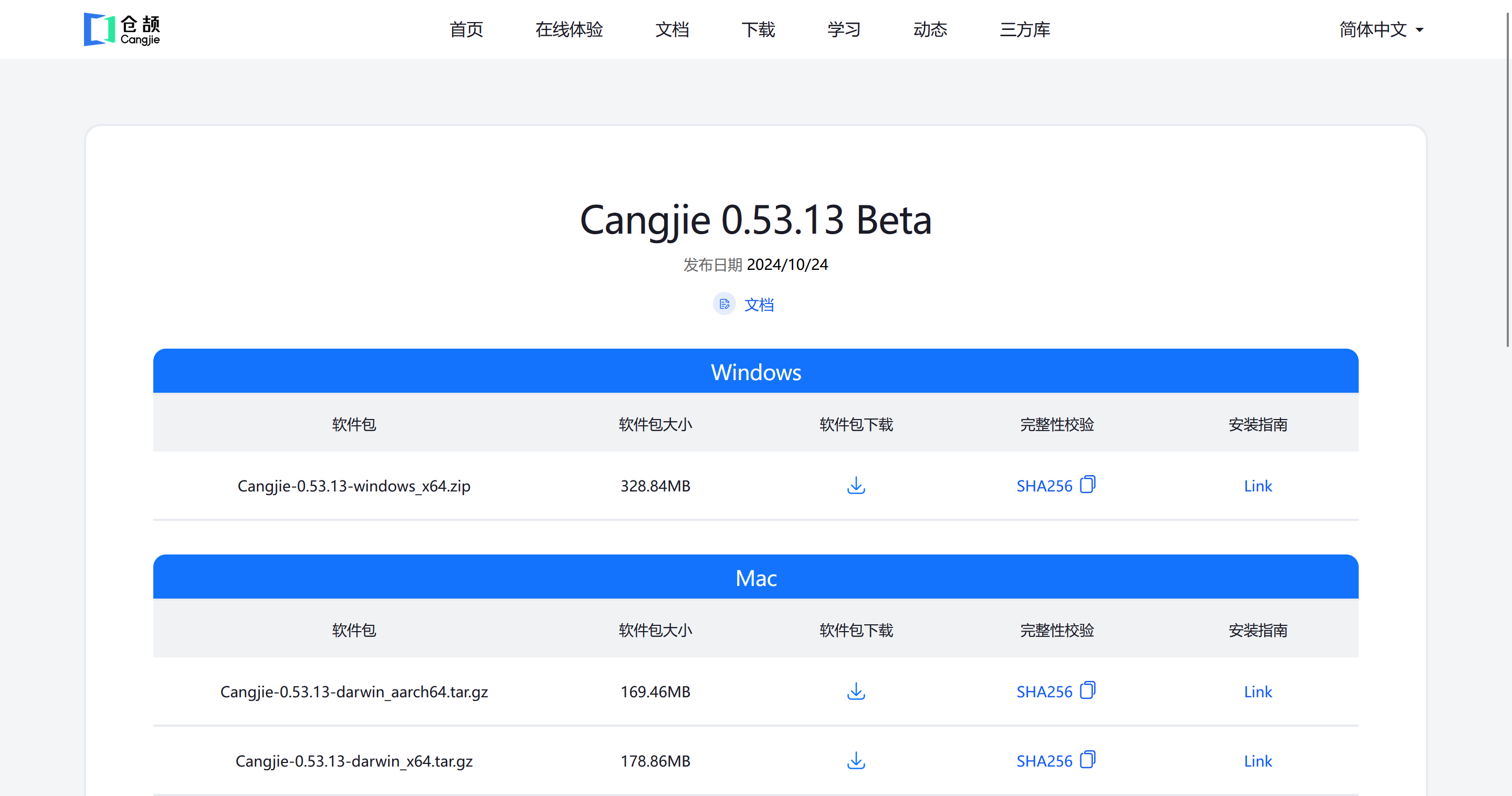The height and width of the screenshot is (796, 1512).
Task: Click the document icon below release date
Action: pyautogui.click(x=724, y=304)
